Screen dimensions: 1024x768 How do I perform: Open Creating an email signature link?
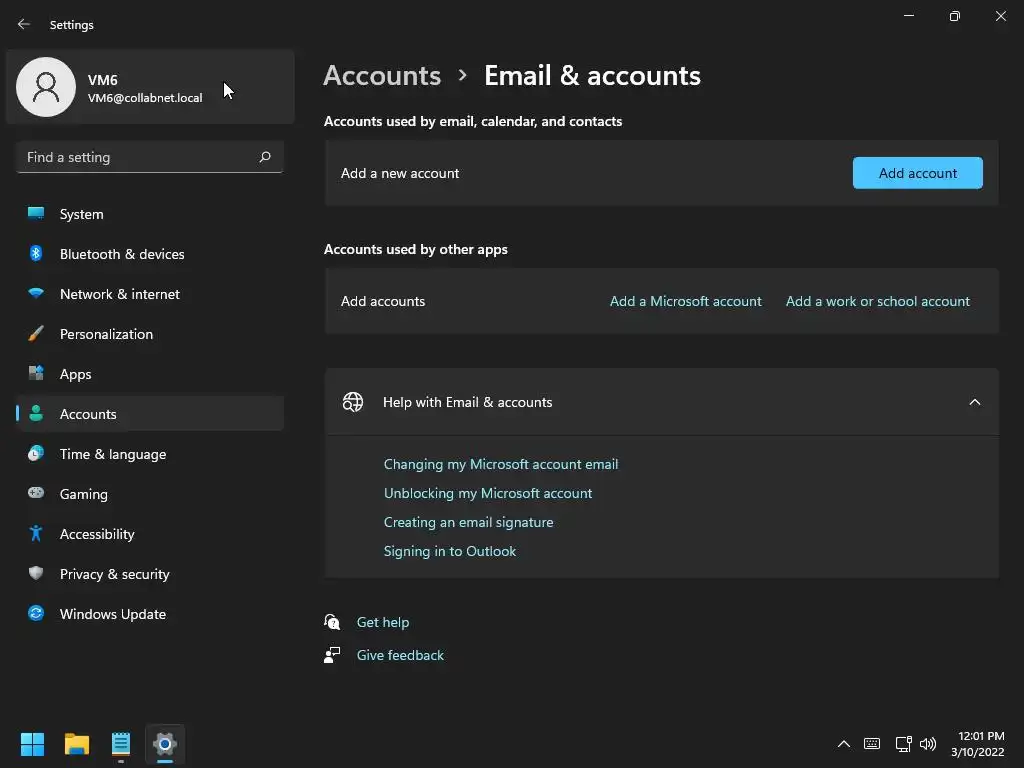468,522
